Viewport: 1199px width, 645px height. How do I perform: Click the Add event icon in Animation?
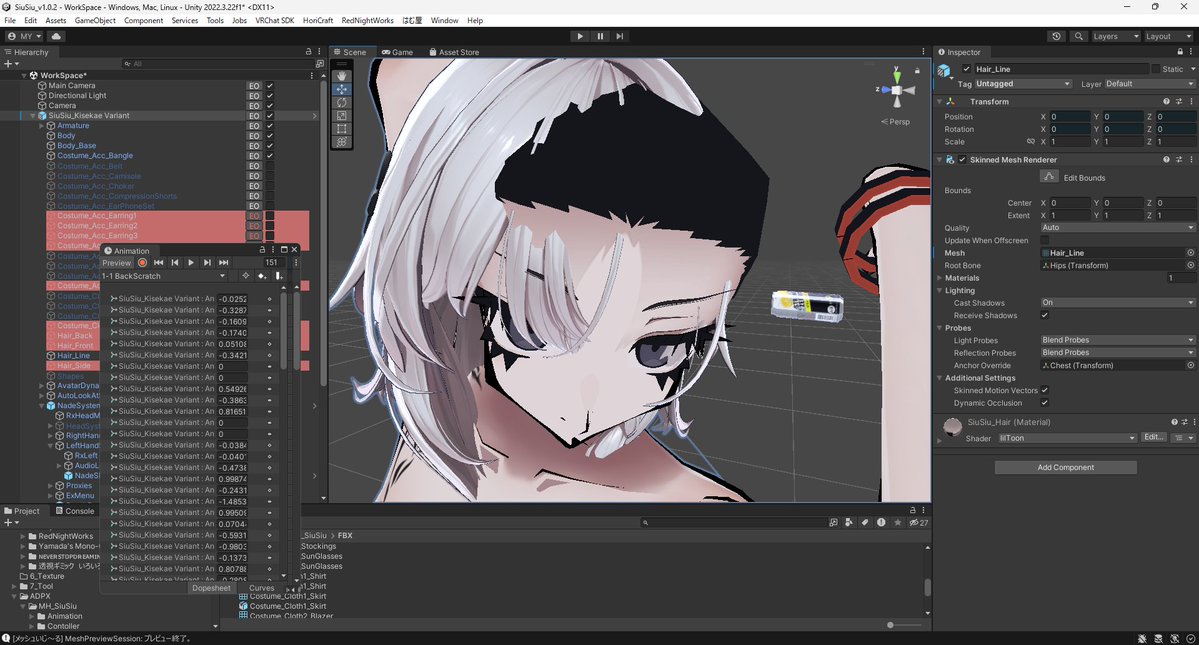click(278, 276)
